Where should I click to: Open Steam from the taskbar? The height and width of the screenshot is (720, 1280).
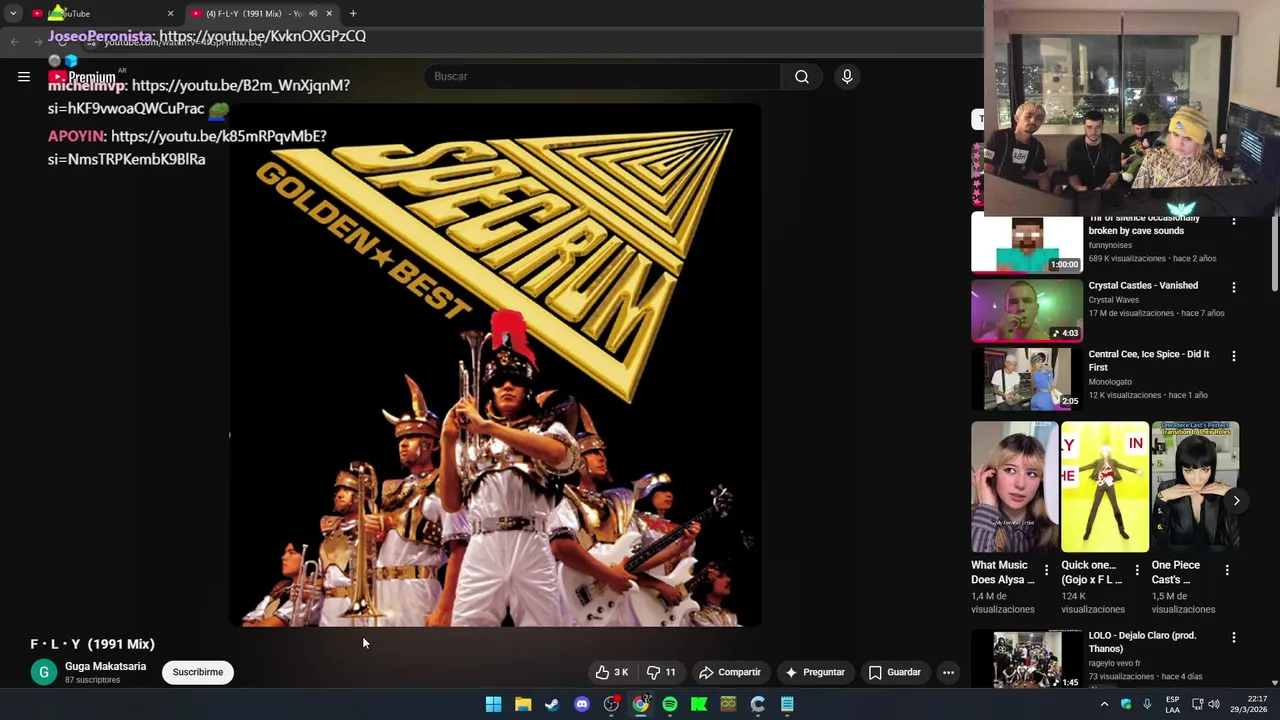552,704
